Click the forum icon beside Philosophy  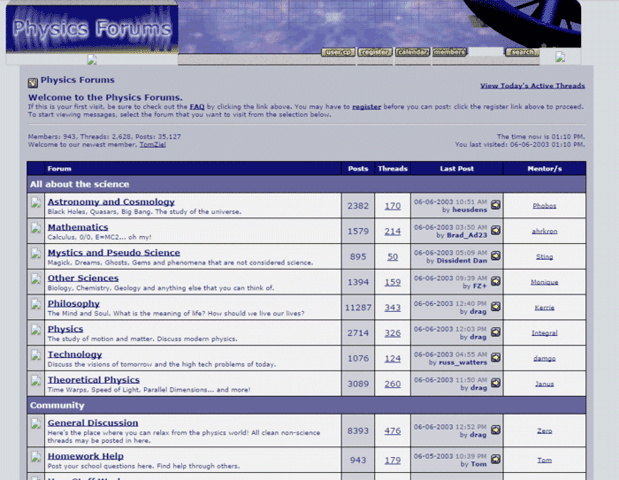click(36, 306)
